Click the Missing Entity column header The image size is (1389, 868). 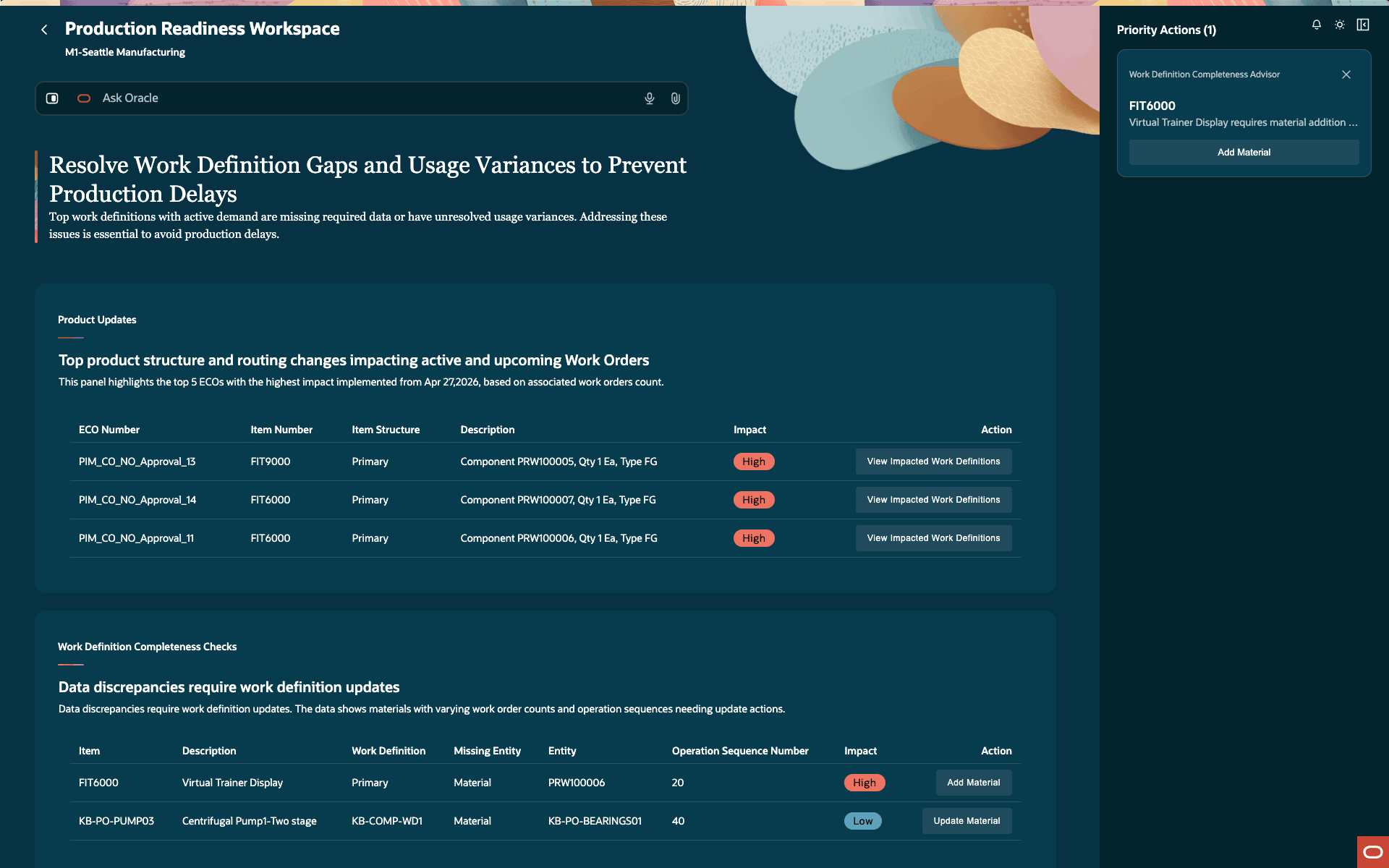coord(487,751)
